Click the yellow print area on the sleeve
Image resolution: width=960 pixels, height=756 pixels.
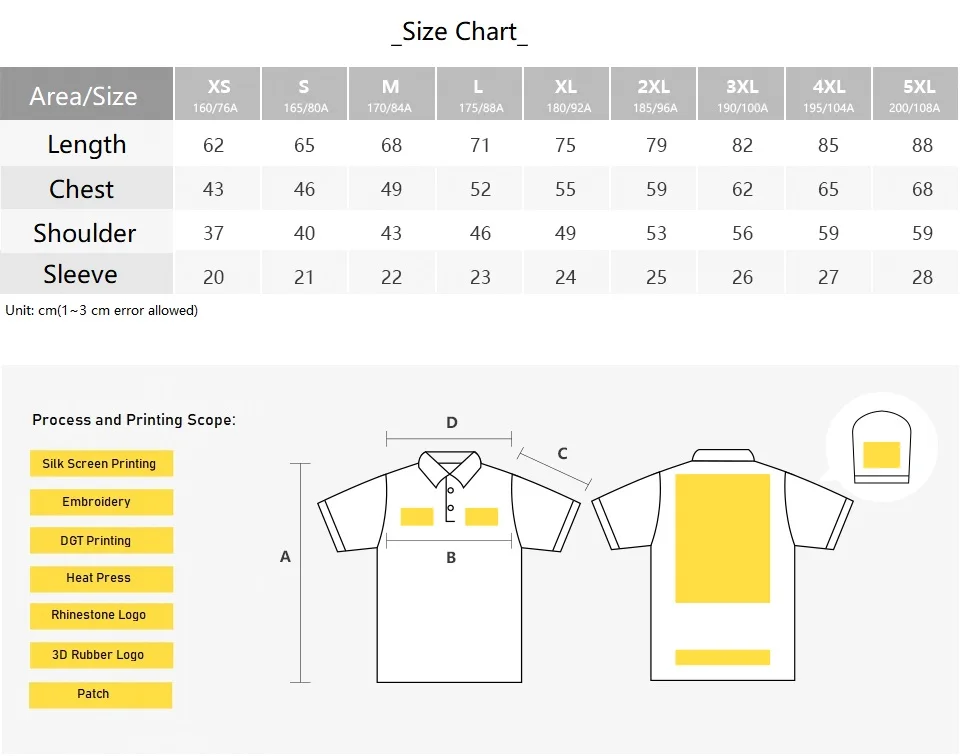[881, 455]
